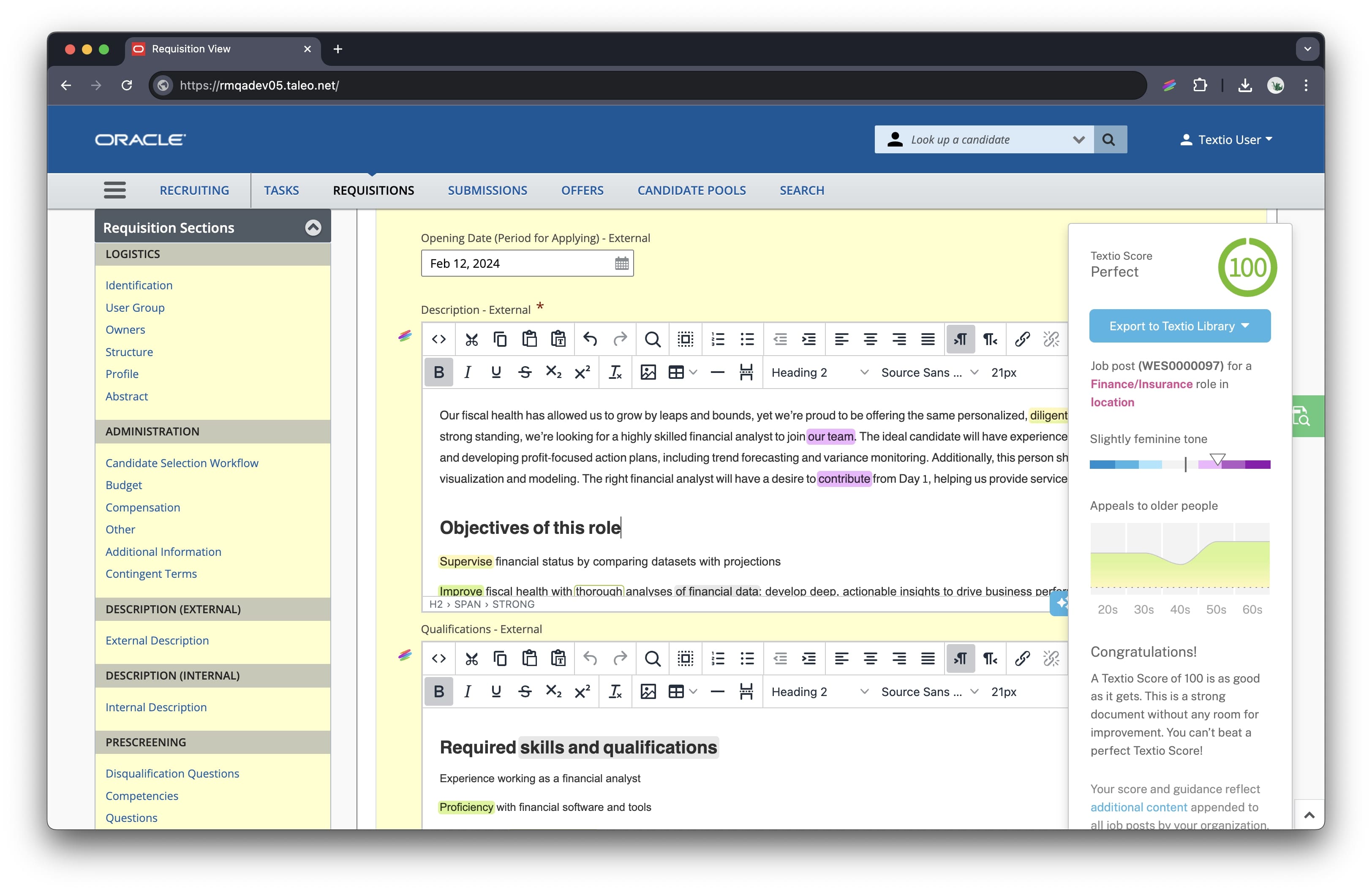
Task: Click the cut scissors icon in Description editor
Action: point(471,340)
